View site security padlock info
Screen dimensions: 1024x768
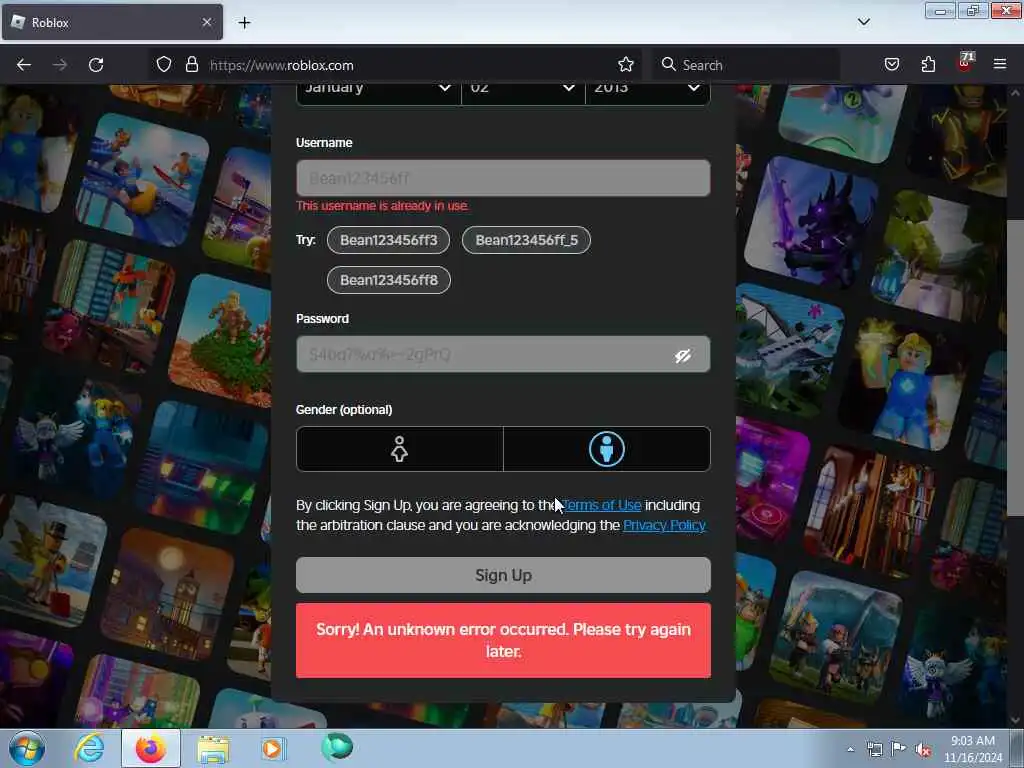(x=191, y=65)
